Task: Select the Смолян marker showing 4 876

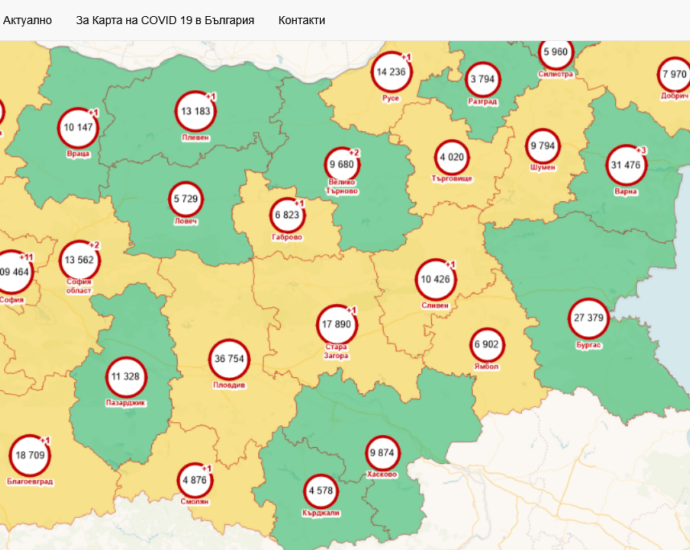Action: [195, 480]
